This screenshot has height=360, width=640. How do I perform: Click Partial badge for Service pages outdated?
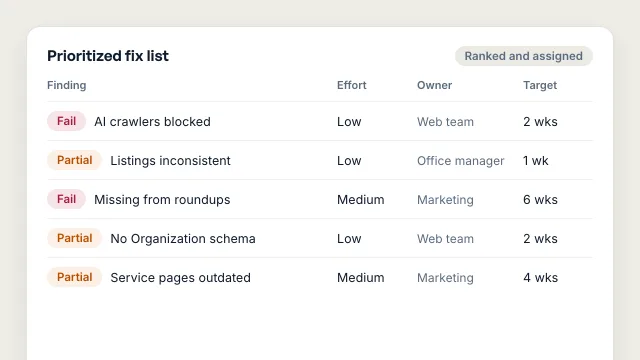point(74,277)
